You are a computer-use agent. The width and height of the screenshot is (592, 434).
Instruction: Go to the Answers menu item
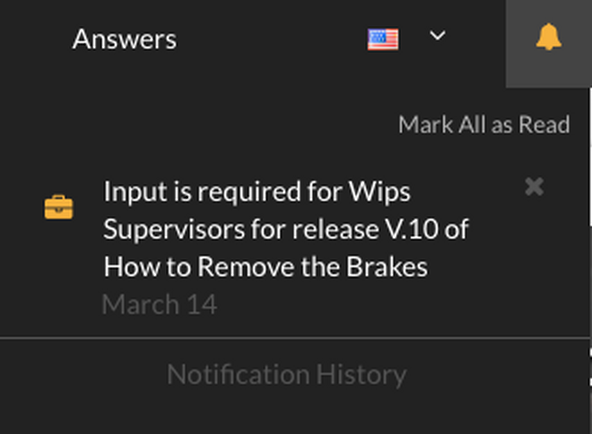click(x=124, y=39)
